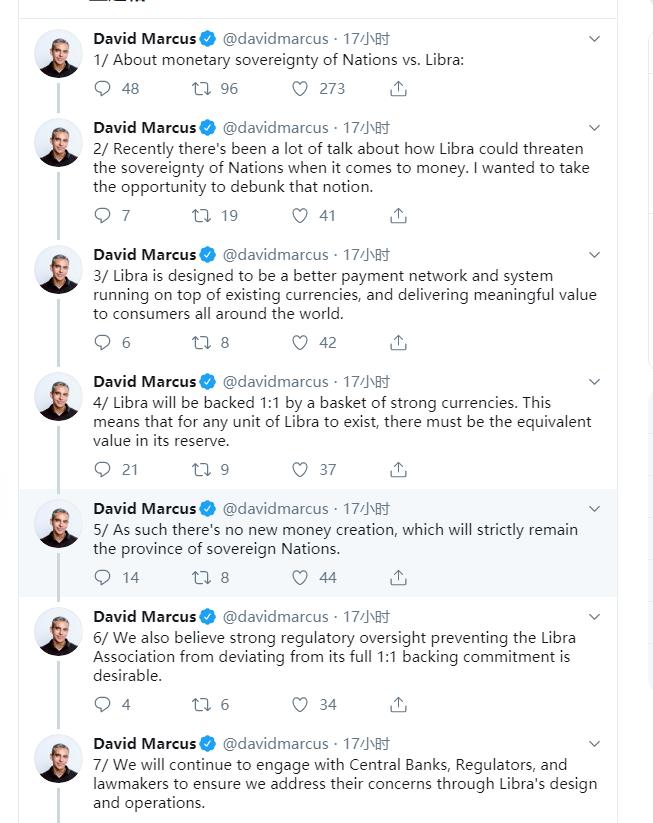653x823 pixels.
Task: Open the chevron menu on the 1/ tweet
Action: pyautogui.click(x=594, y=39)
